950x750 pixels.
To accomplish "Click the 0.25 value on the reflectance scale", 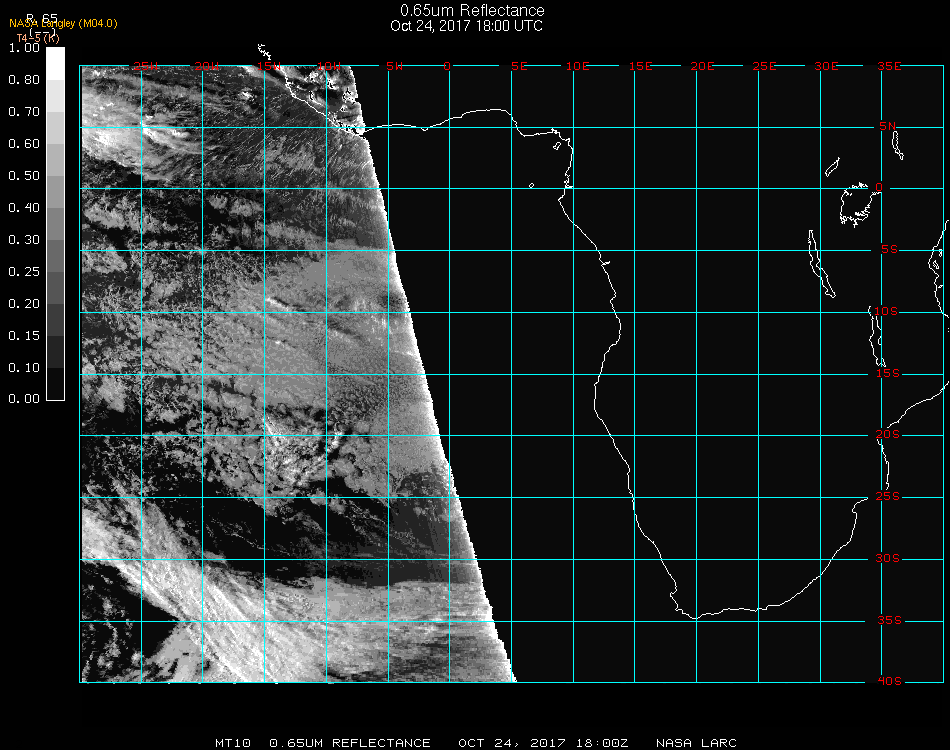I will pyautogui.click(x=24, y=271).
